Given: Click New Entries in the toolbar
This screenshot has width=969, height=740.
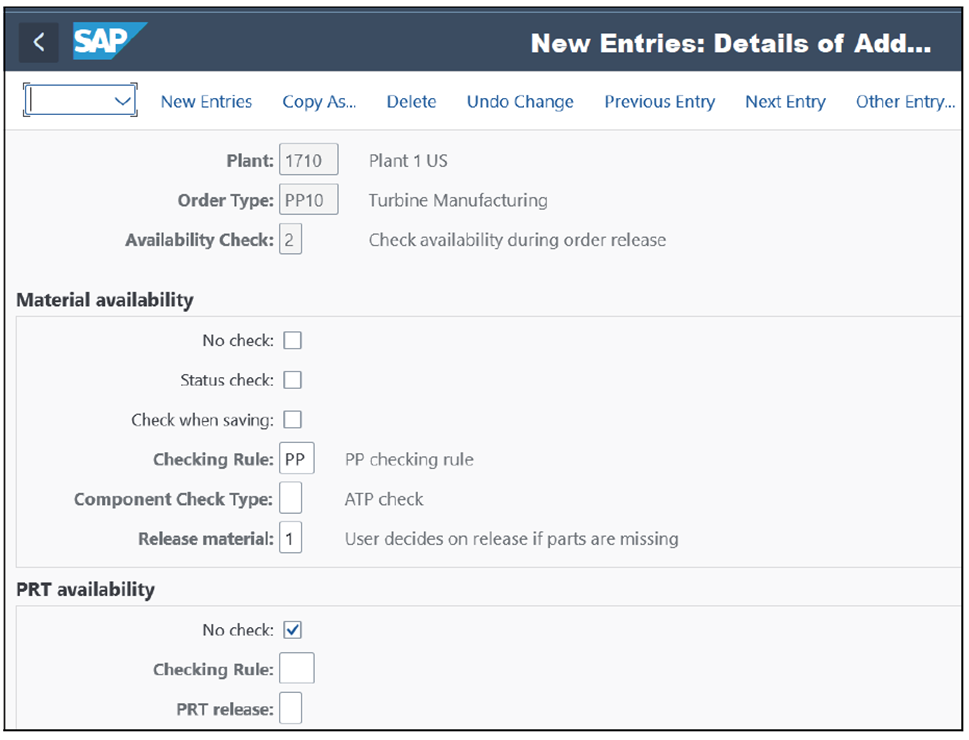Looking at the screenshot, I should click(x=206, y=101).
